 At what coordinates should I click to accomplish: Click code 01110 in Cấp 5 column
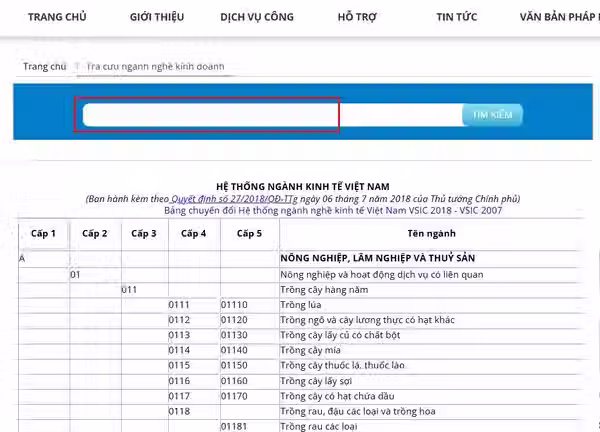[x=234, y=305]
